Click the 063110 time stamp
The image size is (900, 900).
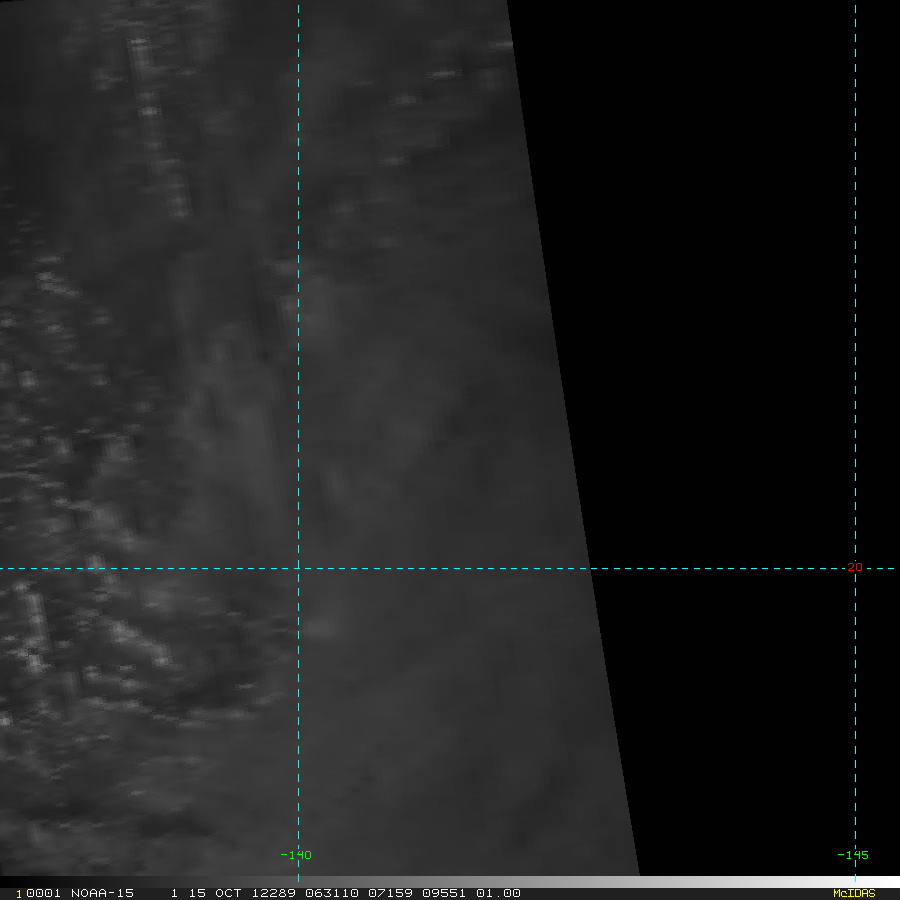click(x=332, y=893)
